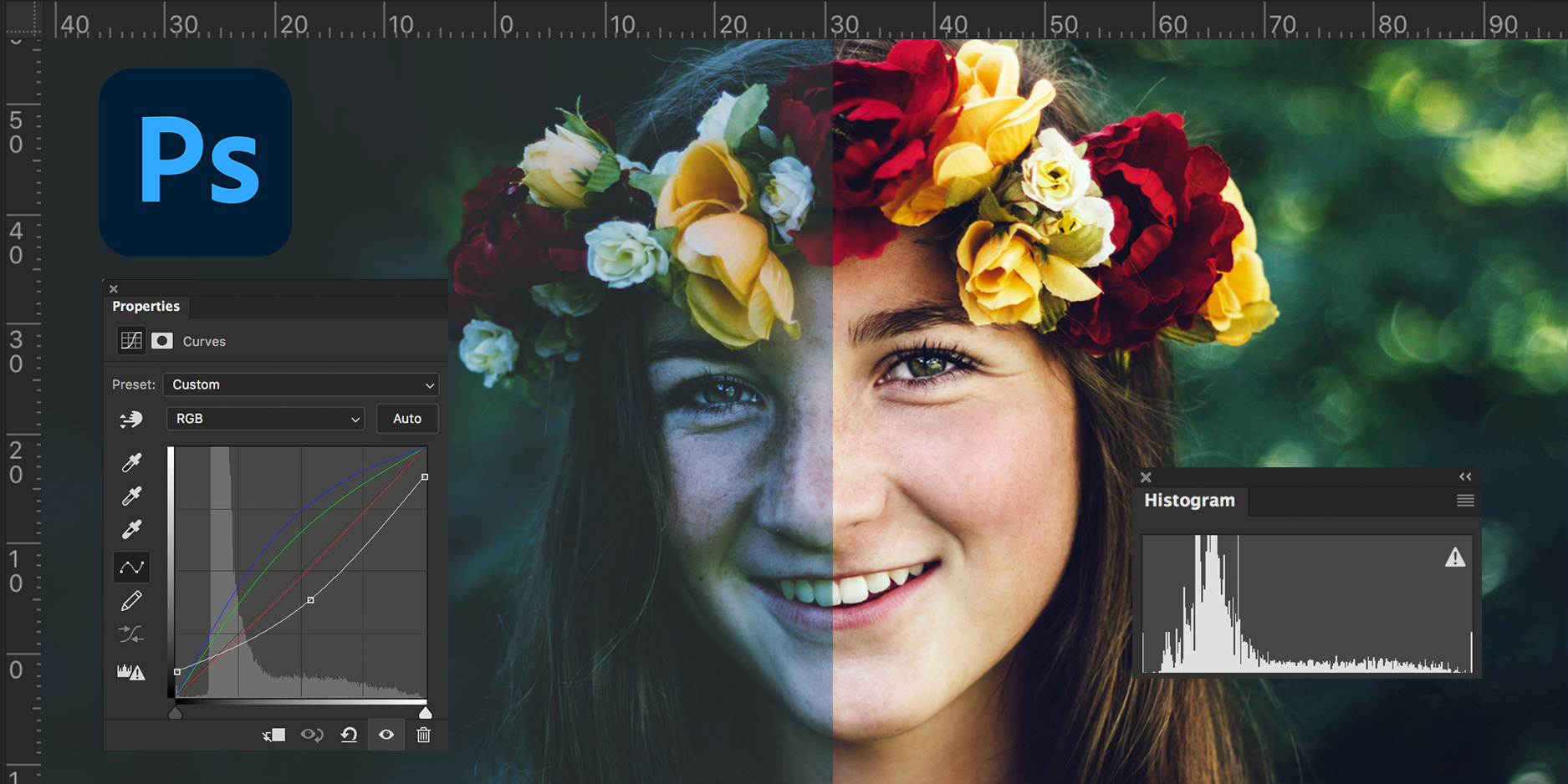Click the Histogram cached data warning triangle
Image resolution: width=1568 pixels, height=784 pixels.
(1455, 557)
